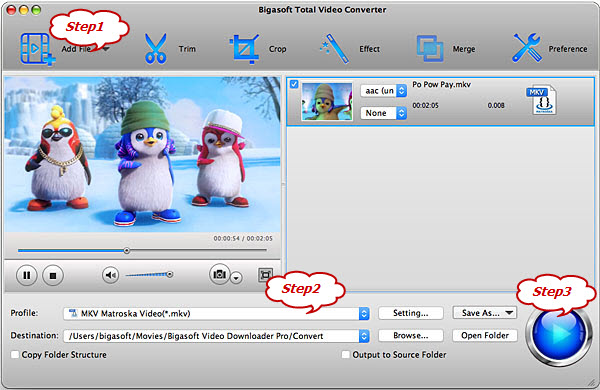Click the 00:00:54 / 00:02:05 time readout

coord(243,238)
